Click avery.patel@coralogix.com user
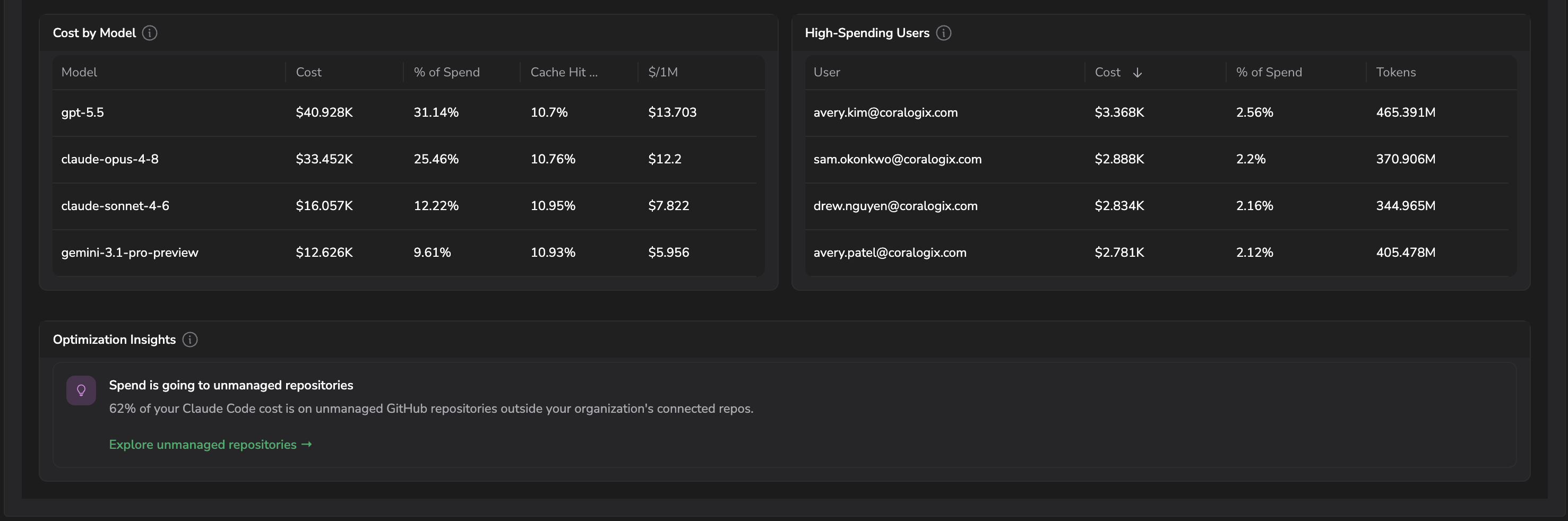This screenshot has width=1568, height=521. click(890, 253)
